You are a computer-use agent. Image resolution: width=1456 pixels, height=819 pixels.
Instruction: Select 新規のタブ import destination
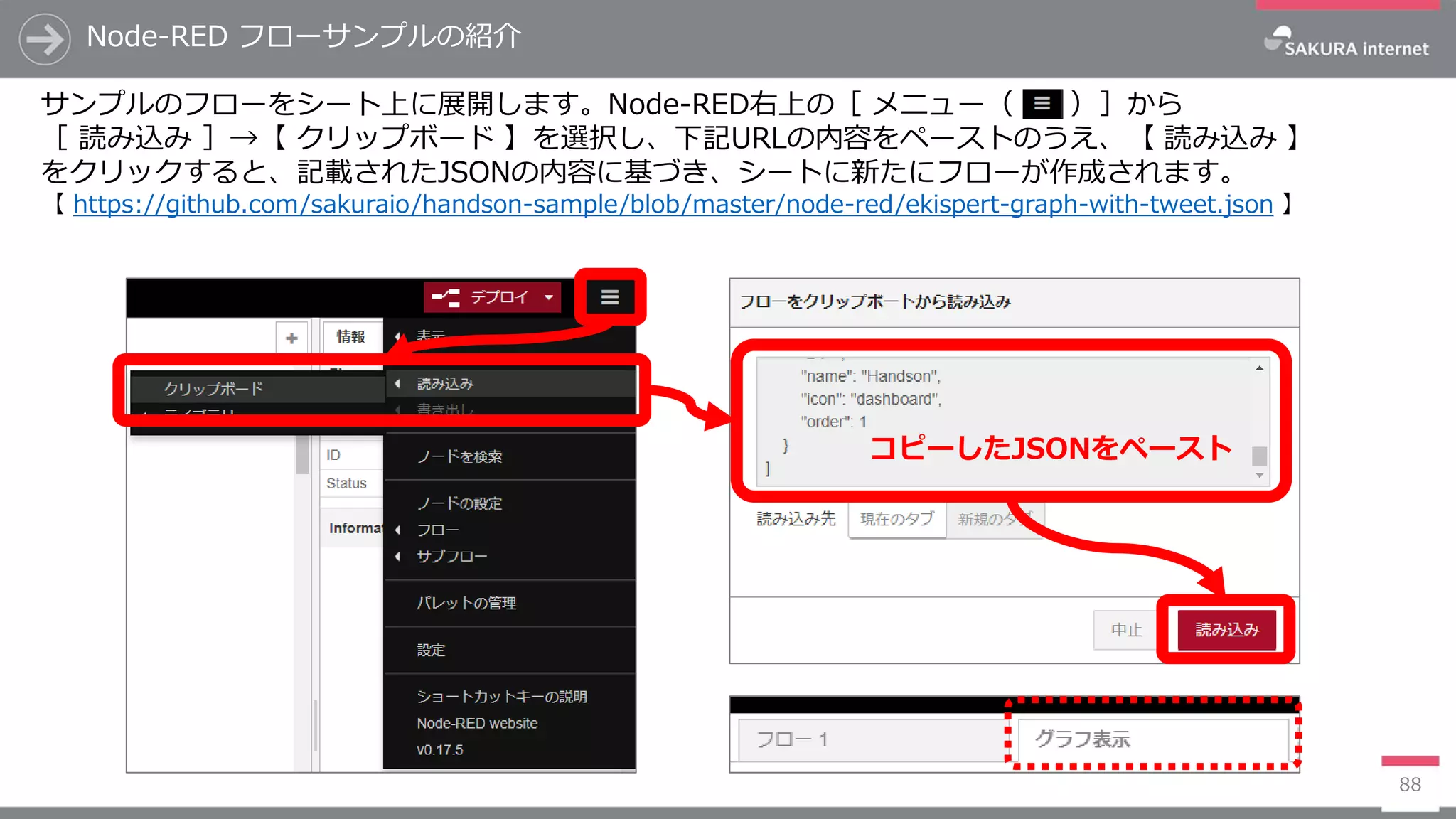(x=995, y=519)
